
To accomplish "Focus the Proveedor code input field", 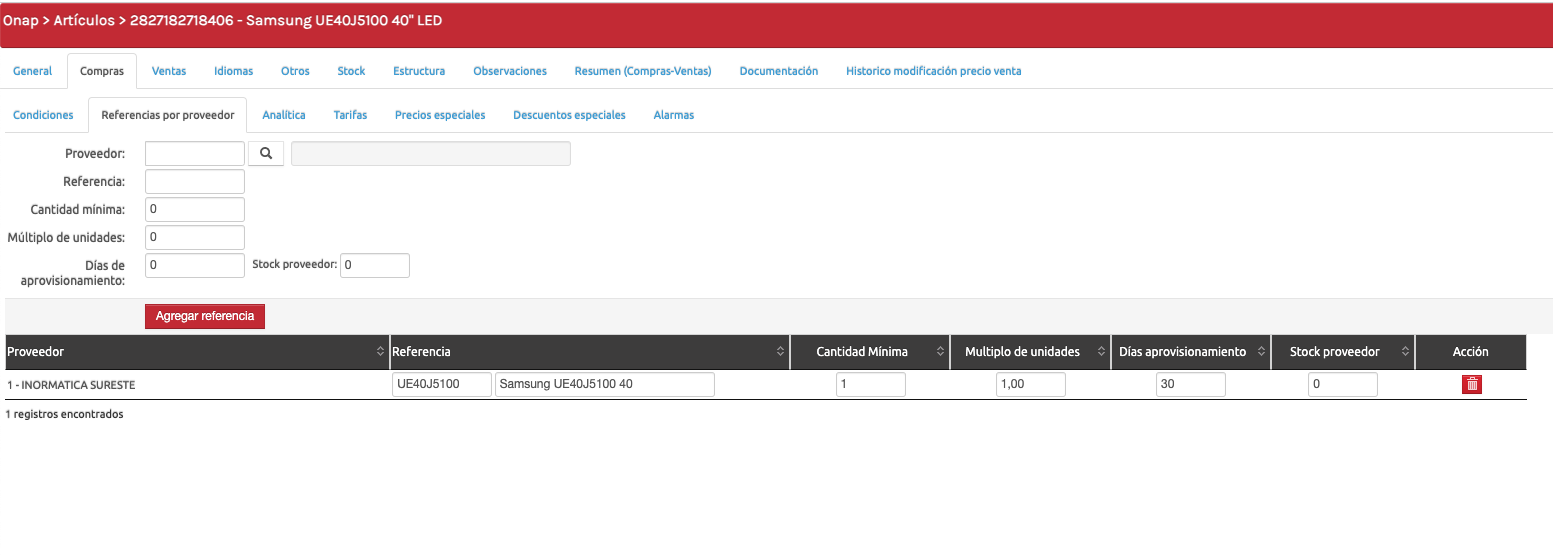I will [x=195, y=153].
